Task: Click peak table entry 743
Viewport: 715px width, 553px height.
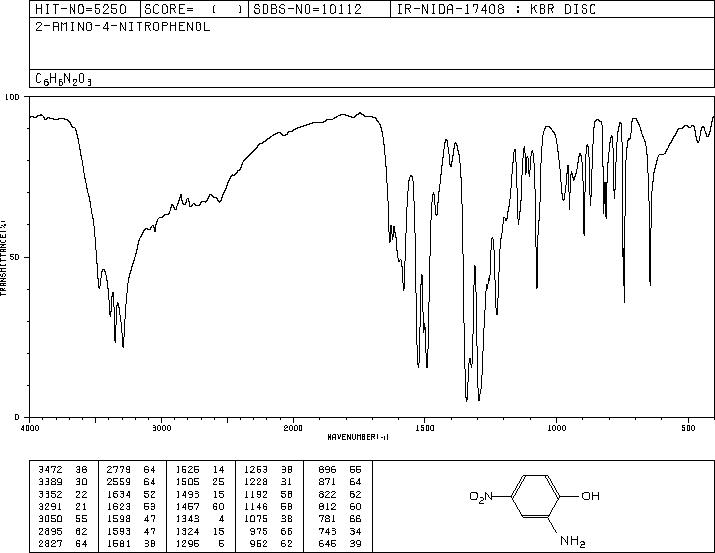Action: point(327,531)
